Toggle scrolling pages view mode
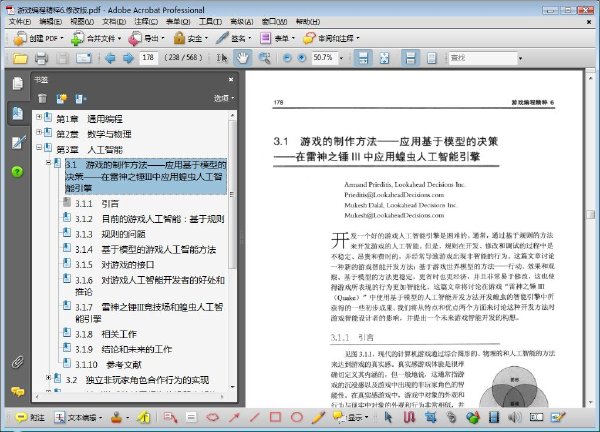 [363, 58]
